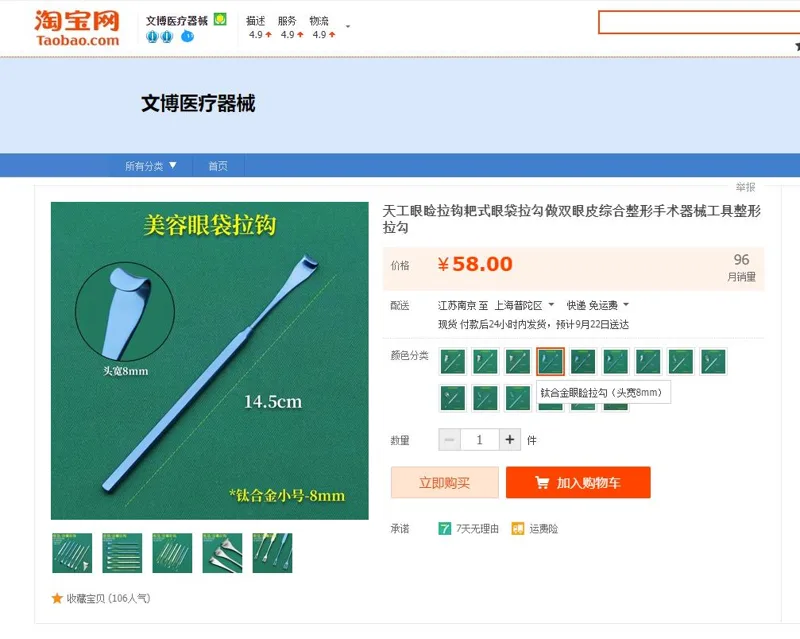
Task: Click the price ¥58.00
Action: (x=475, y=264)
